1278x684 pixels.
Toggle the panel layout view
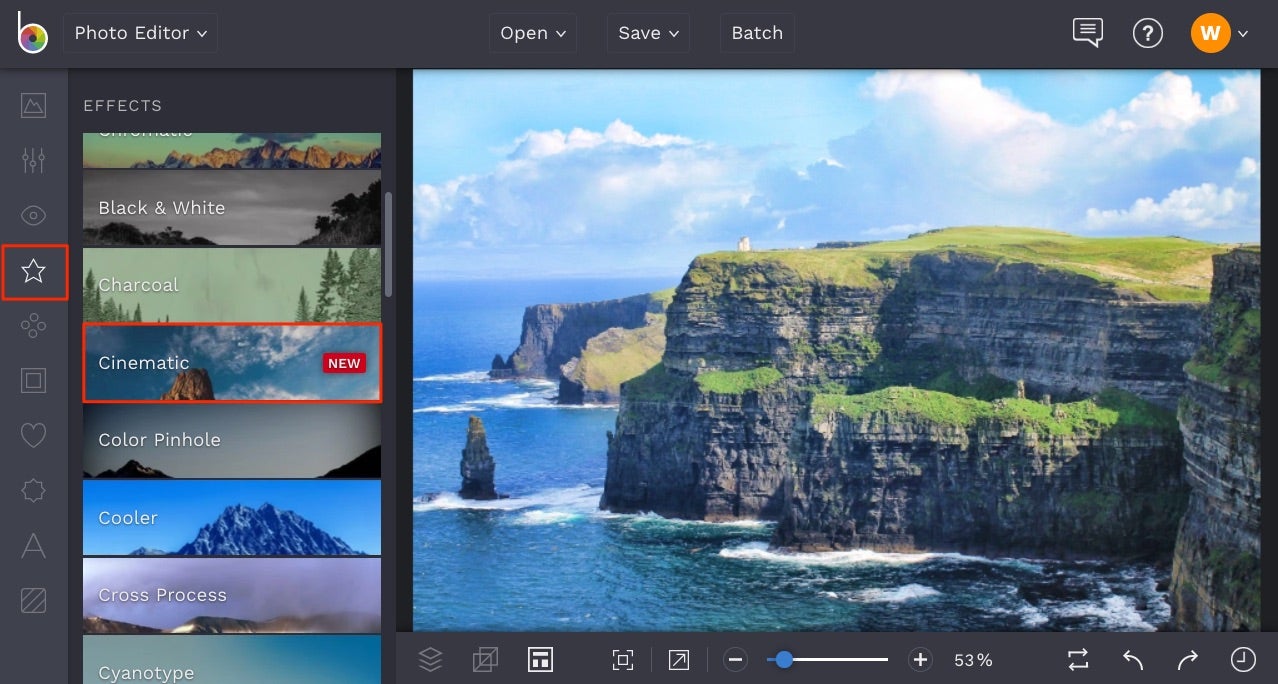point(540,659)
